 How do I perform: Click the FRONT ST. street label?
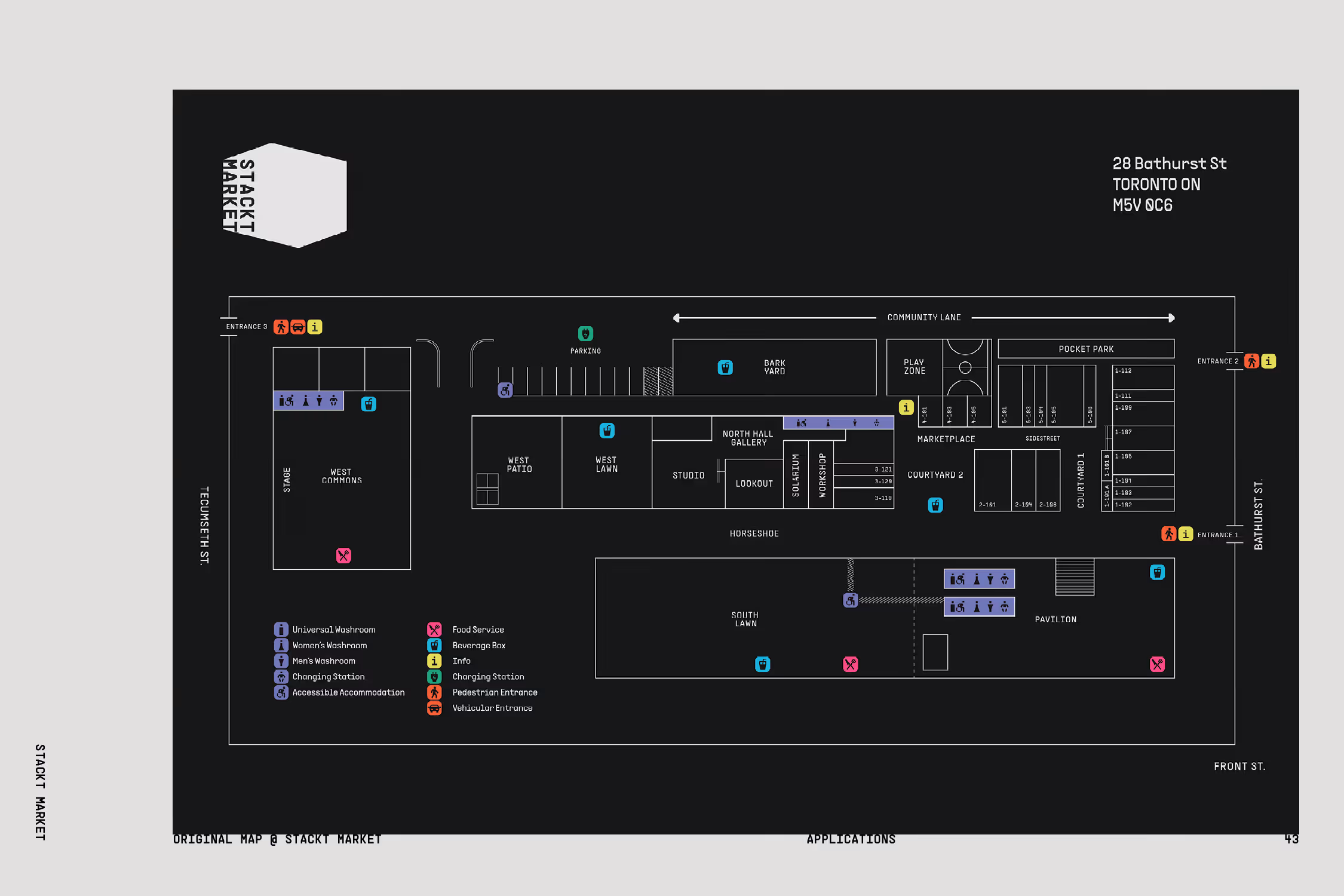[1239, 766]
